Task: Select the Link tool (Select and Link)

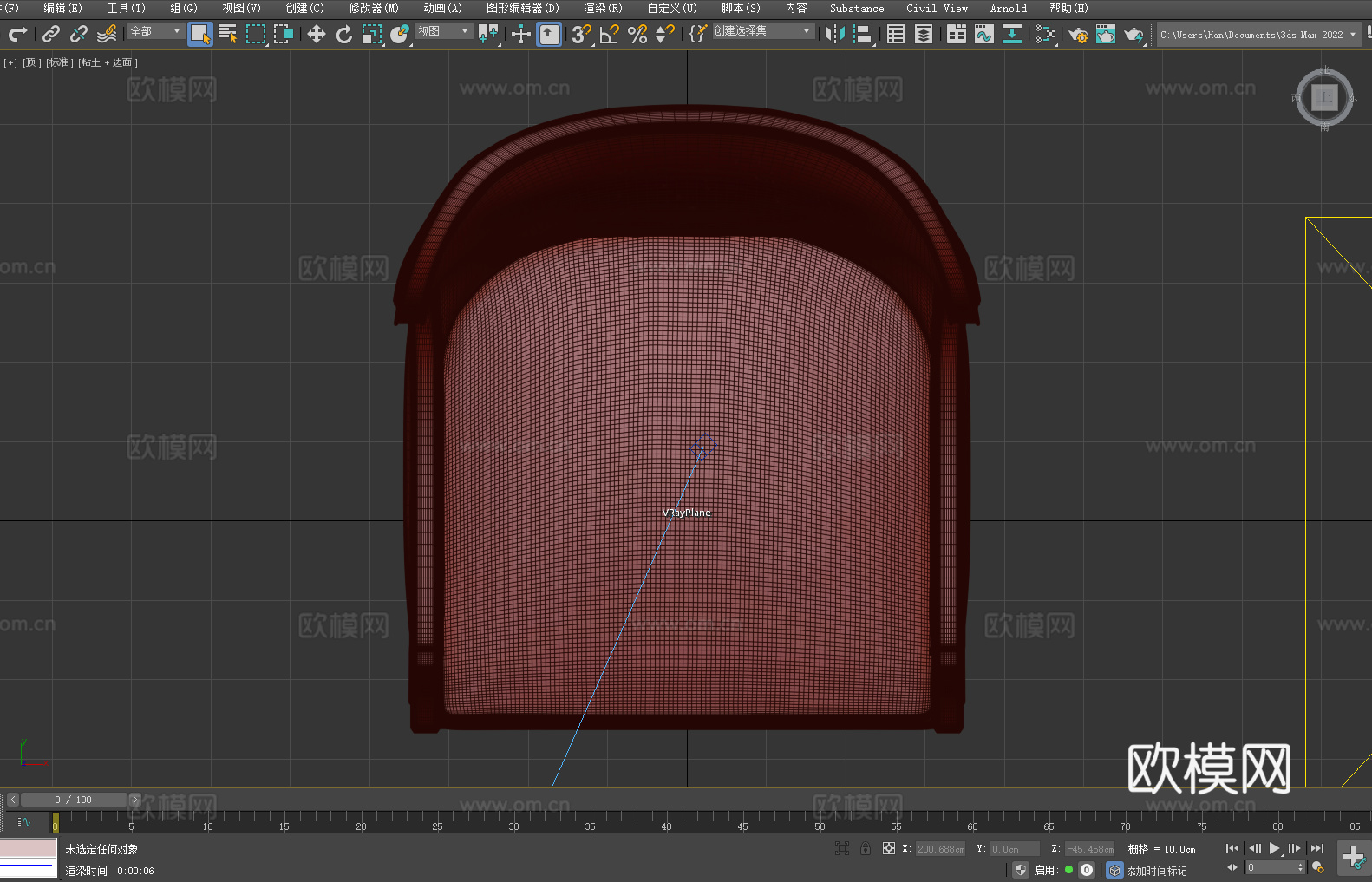Action: (x=51, y=34)
